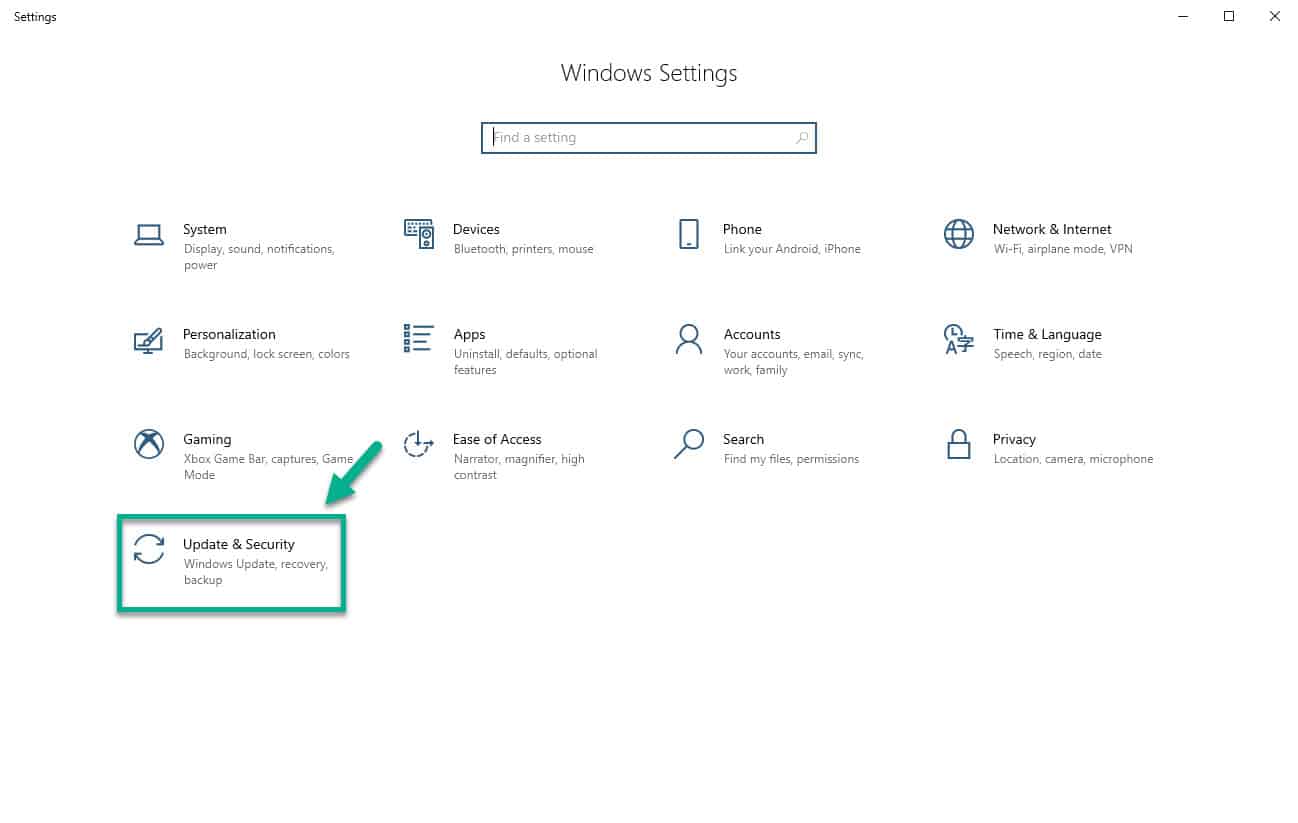This screenshot has height=823, width=1298.
Task: Click the magnifier icon in the search box
Action: (x=802, y=138)
